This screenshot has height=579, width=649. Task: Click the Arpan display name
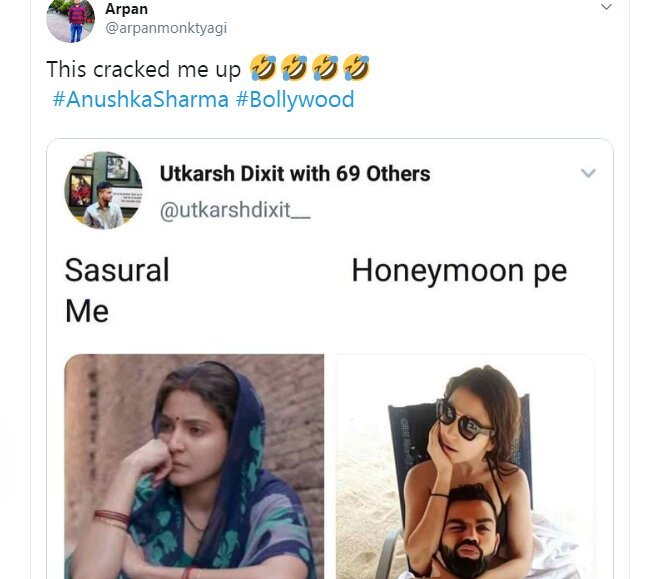(126, 9)
